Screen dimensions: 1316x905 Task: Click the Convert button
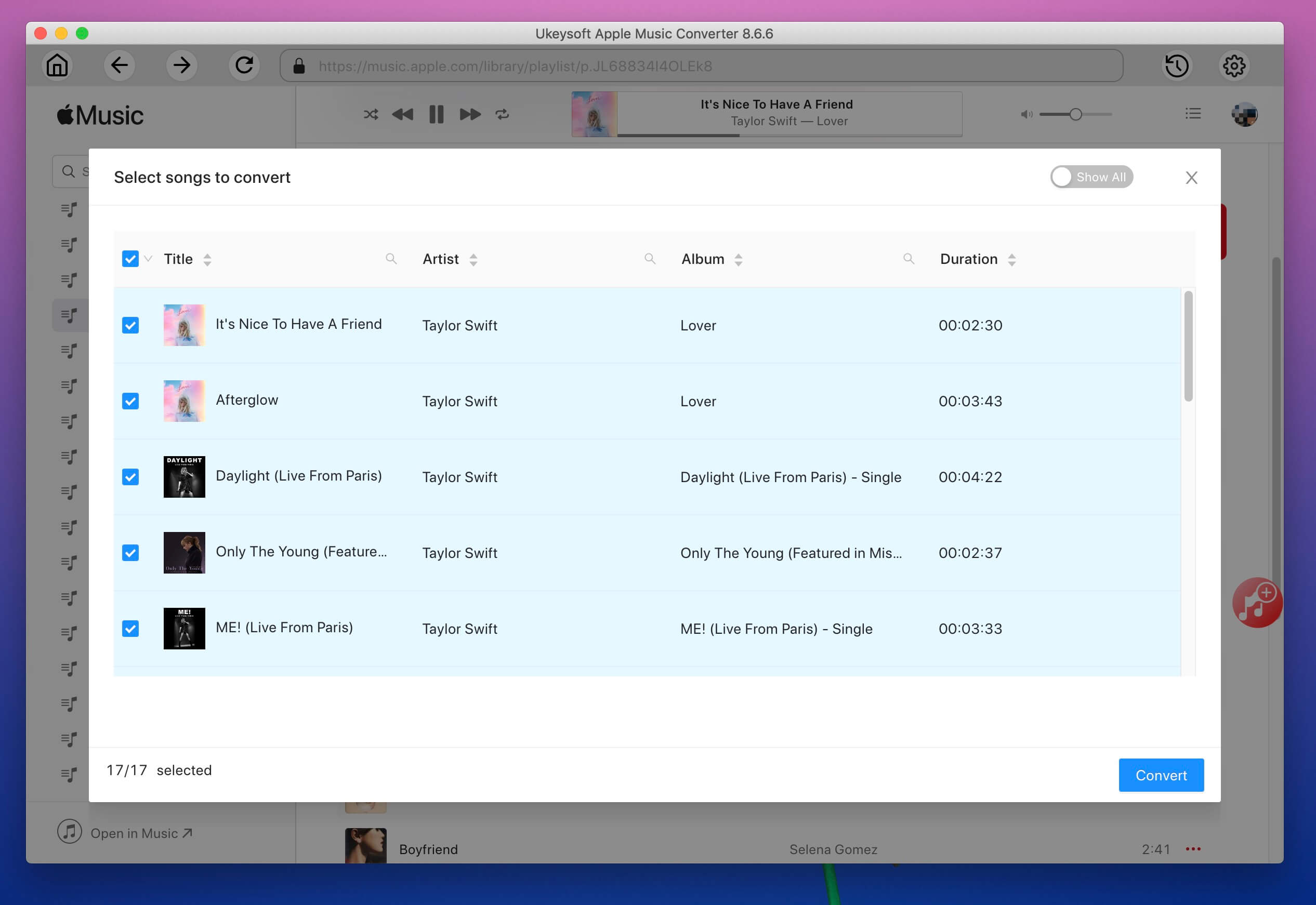click(1161, 774)
